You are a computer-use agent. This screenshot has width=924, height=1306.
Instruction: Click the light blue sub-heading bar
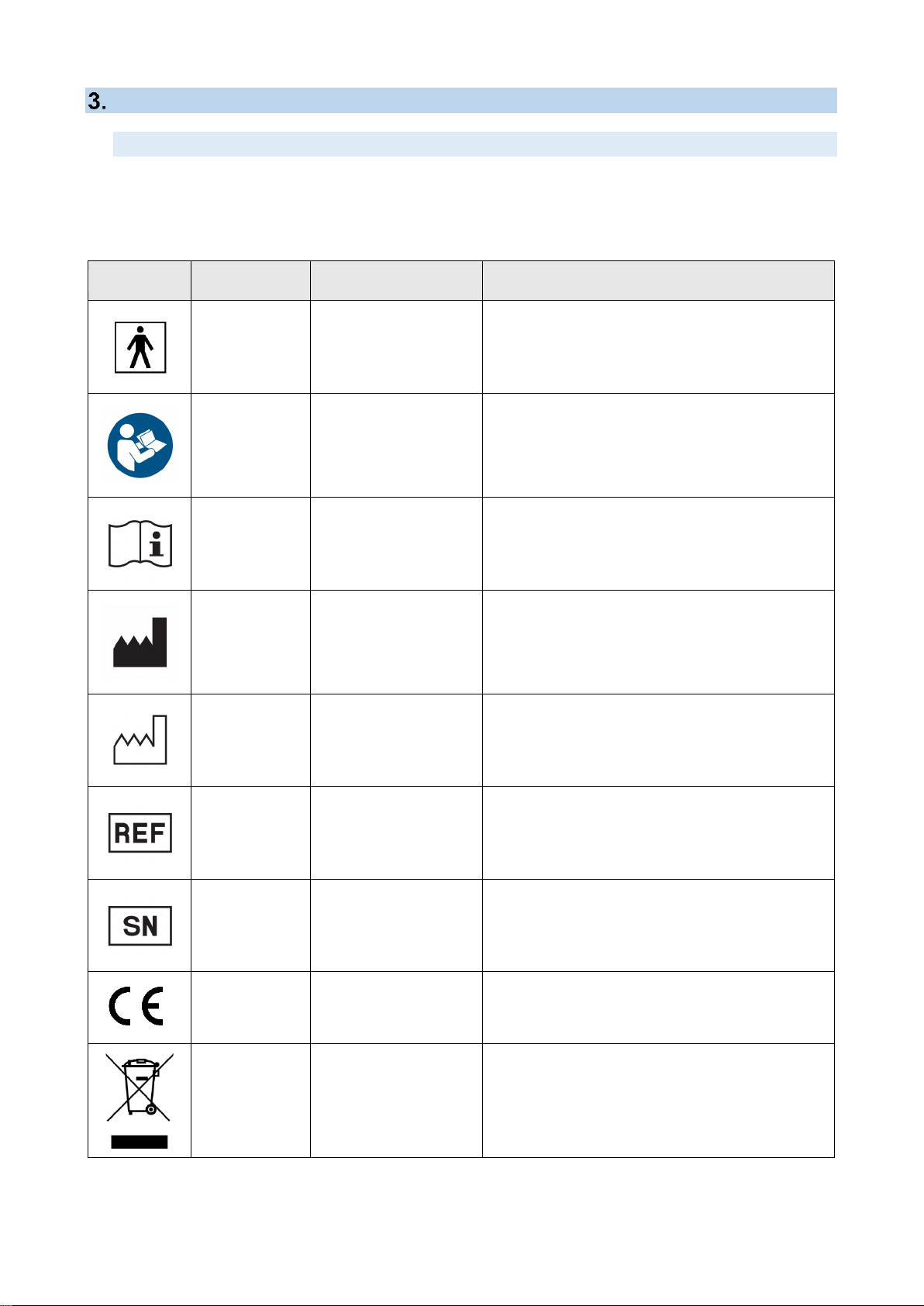point(475,144)
